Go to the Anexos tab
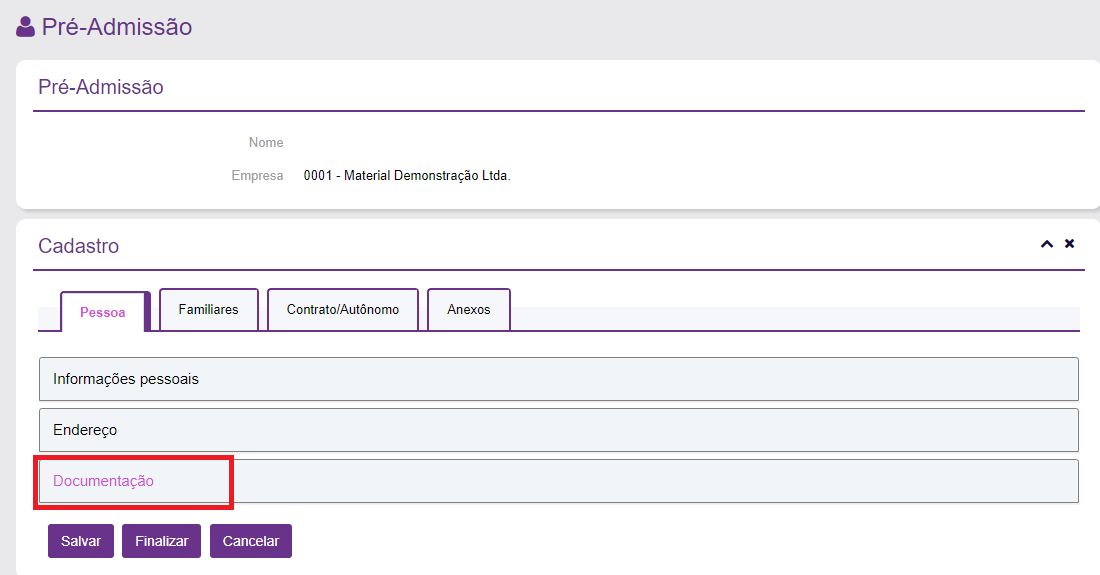This screenshot has width=1100, height=575. coord(469,310)
